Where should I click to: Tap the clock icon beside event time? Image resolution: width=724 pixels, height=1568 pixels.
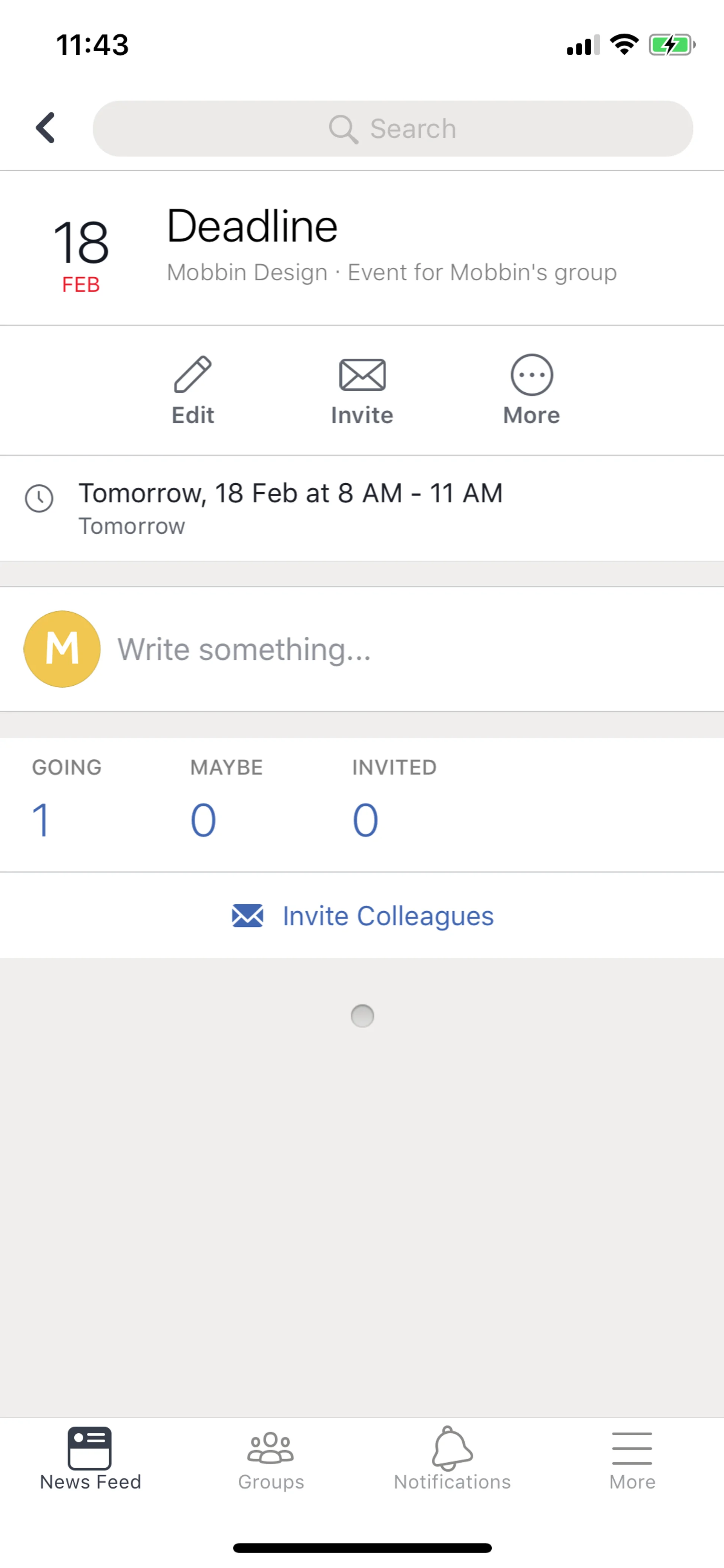point(40,498)
